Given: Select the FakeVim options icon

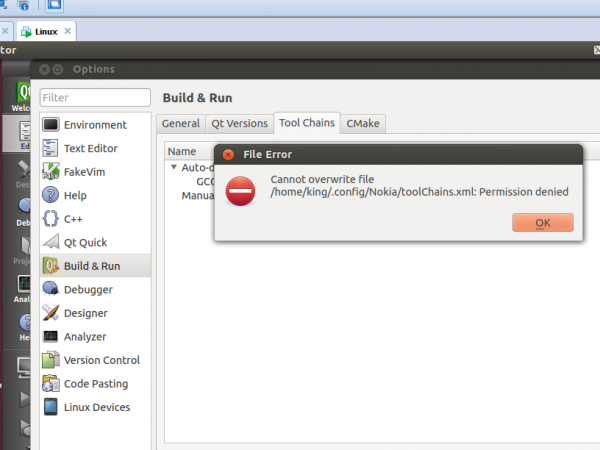Looking at the screenshot, I should (51, 172).
